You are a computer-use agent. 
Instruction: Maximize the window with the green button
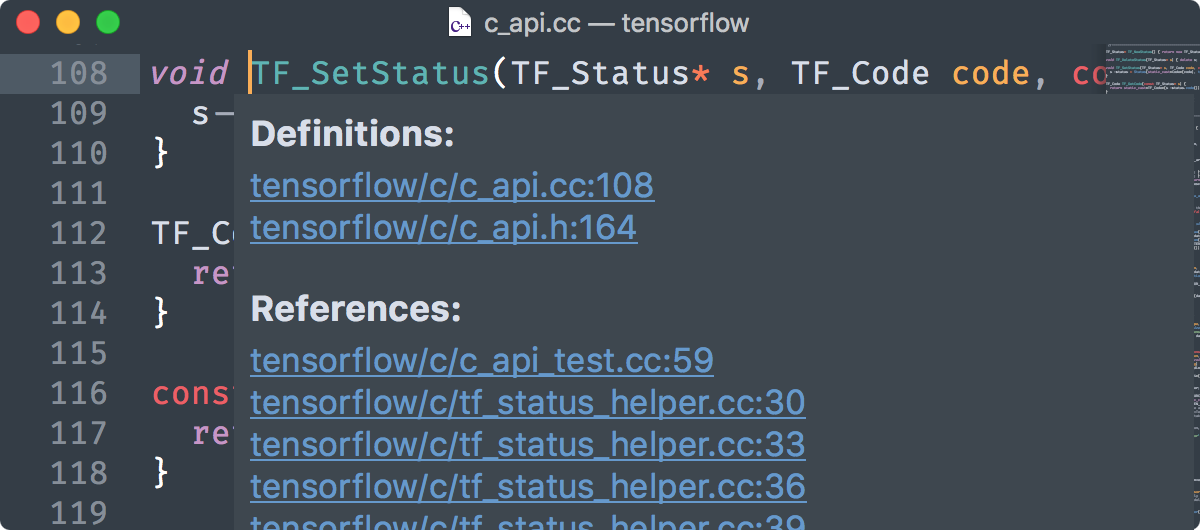(x=107, y=22)
